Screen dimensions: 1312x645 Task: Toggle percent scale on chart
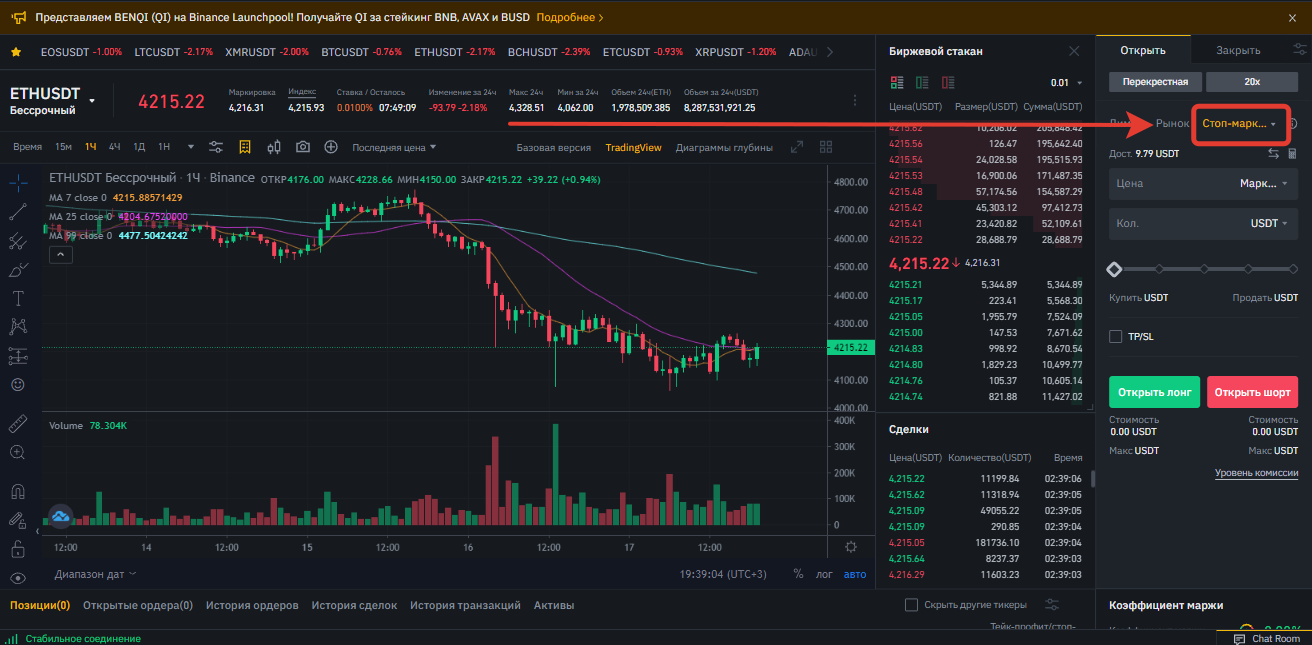[798, 574]
